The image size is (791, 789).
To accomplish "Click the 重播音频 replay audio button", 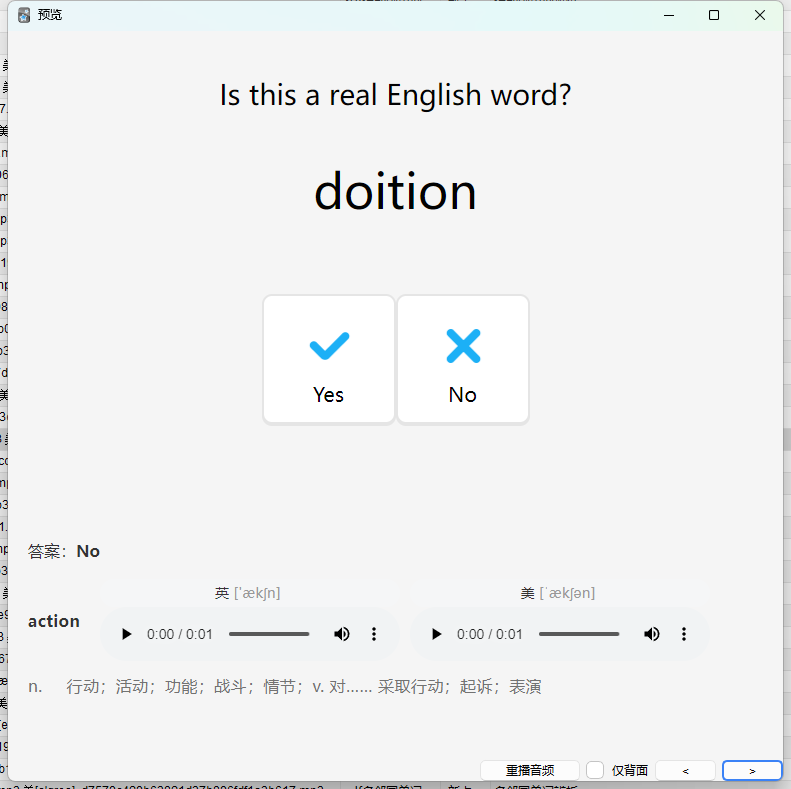I will coord(530,770).
